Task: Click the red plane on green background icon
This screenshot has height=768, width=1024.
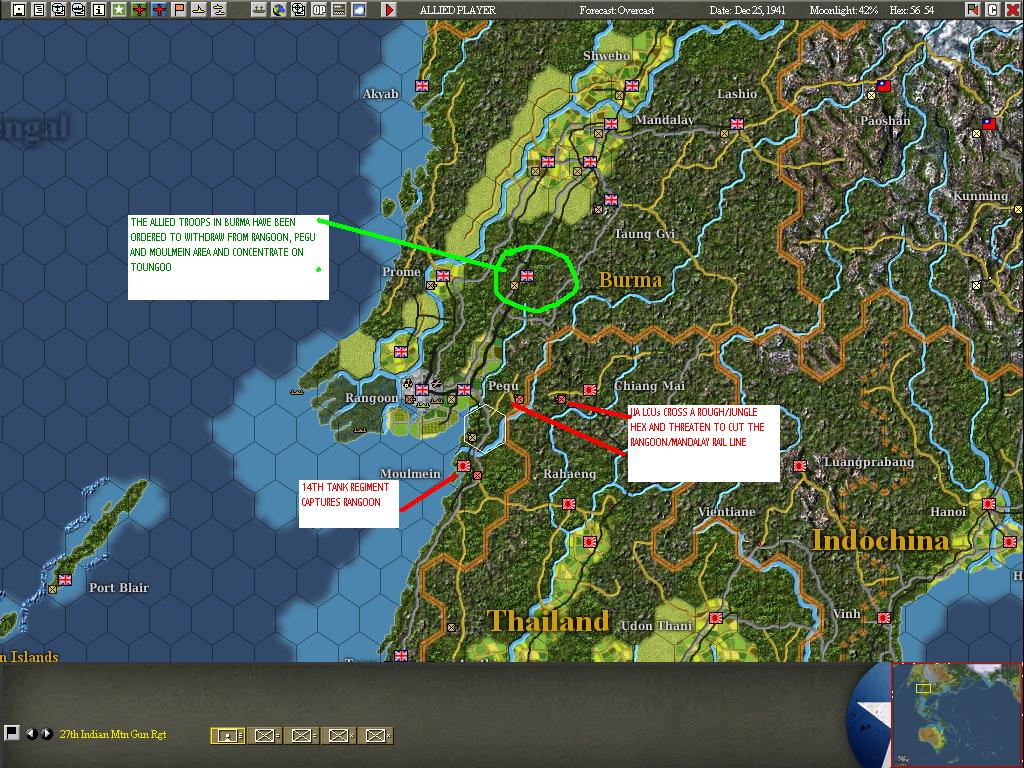Action: pyautogui.click(x=138, y=10)
